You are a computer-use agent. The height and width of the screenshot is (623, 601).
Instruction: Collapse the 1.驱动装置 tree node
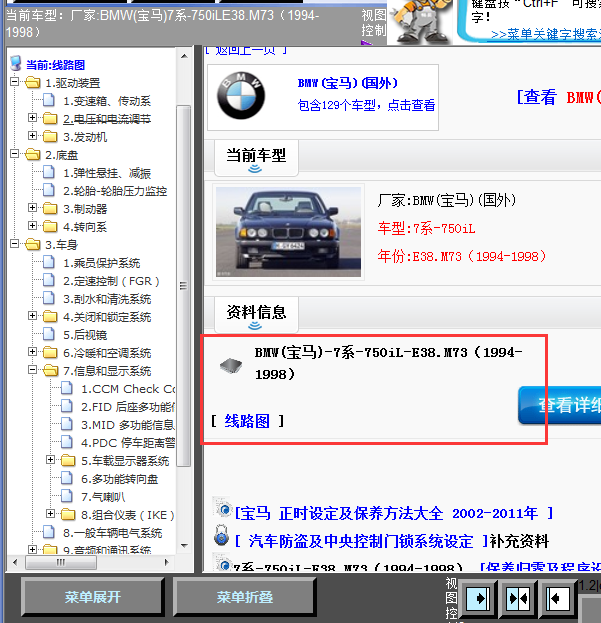coord(14,82)
